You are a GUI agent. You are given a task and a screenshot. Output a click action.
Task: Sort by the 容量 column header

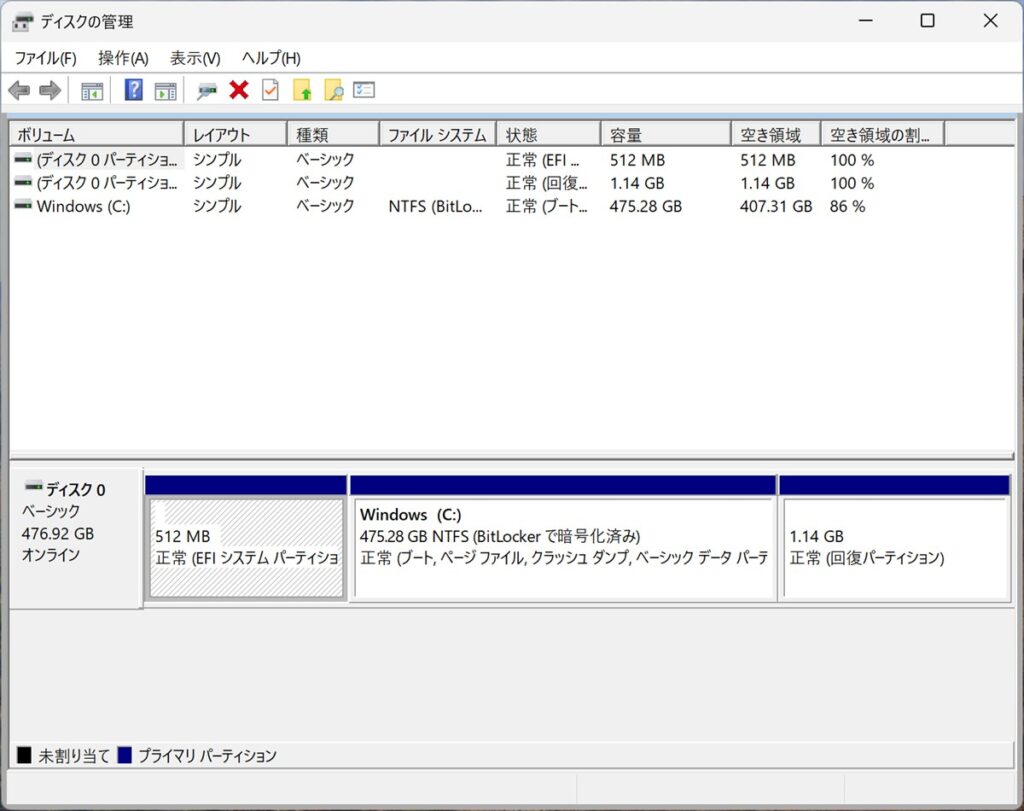[665, 135]
